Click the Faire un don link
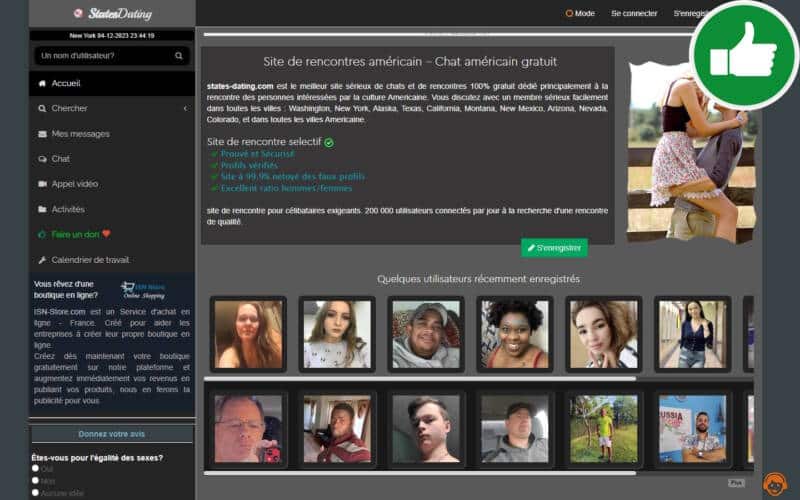 (75, 234)
